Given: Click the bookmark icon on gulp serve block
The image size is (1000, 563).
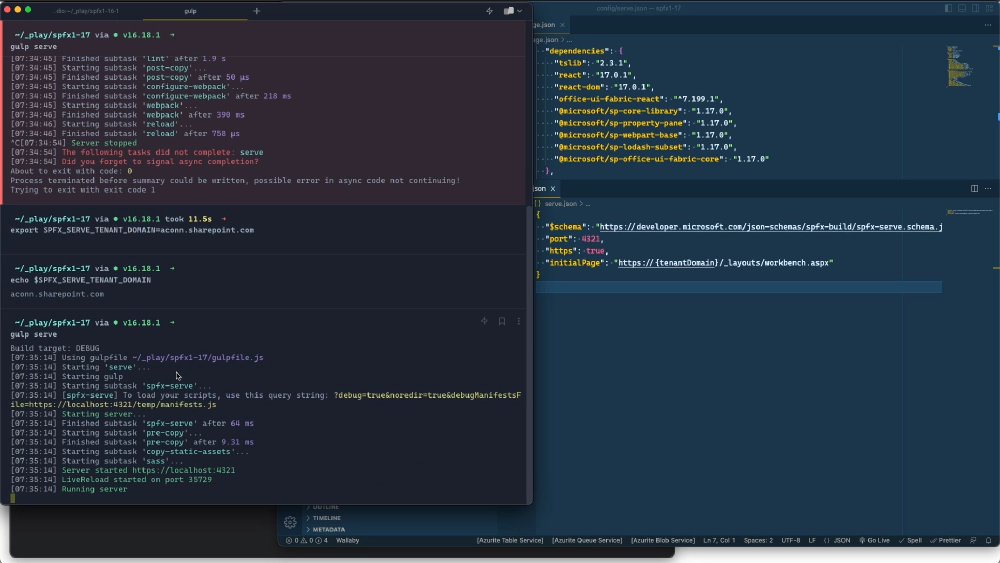Looking at the screenshot, I should 502,321.
